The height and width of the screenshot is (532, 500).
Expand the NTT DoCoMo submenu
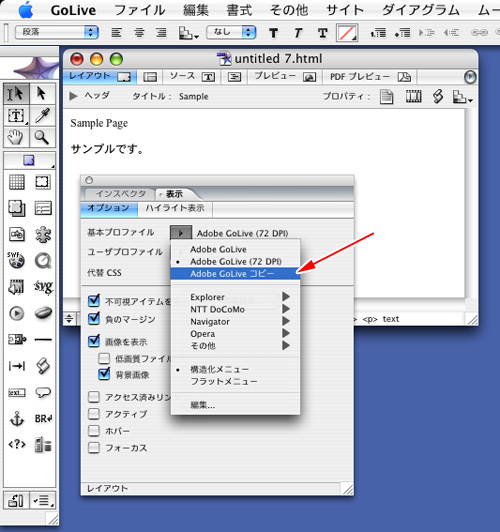pyautogui.click(x=235, y=309)
